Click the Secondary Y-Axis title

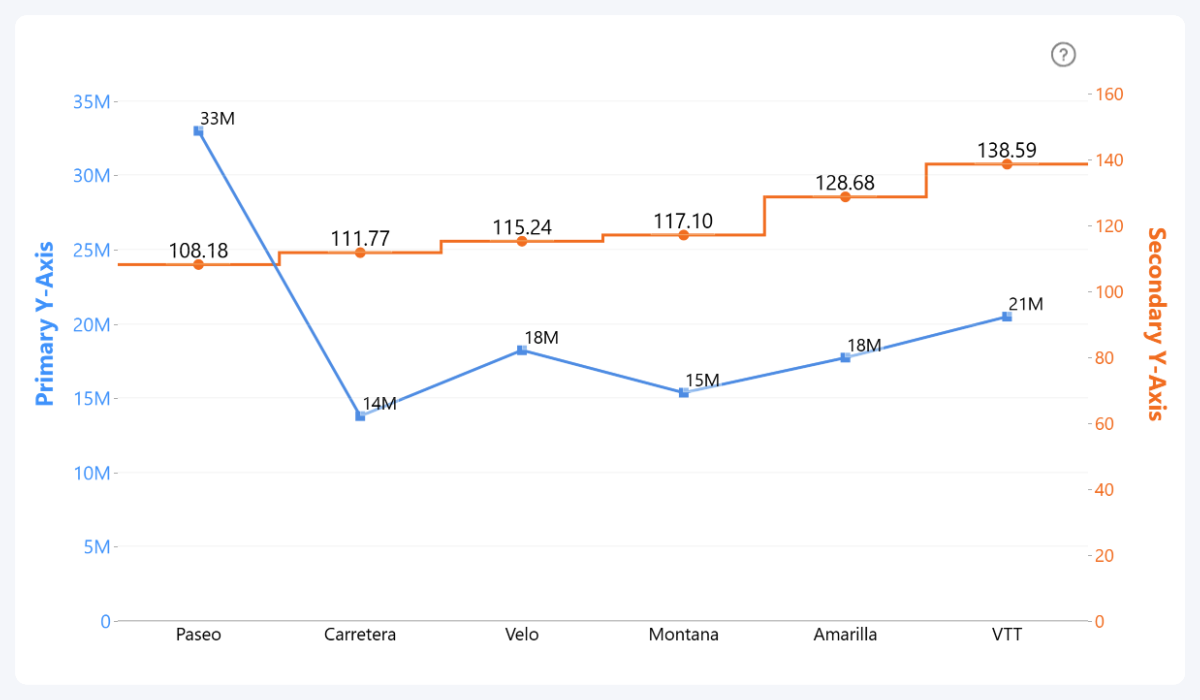[1156, 323]
